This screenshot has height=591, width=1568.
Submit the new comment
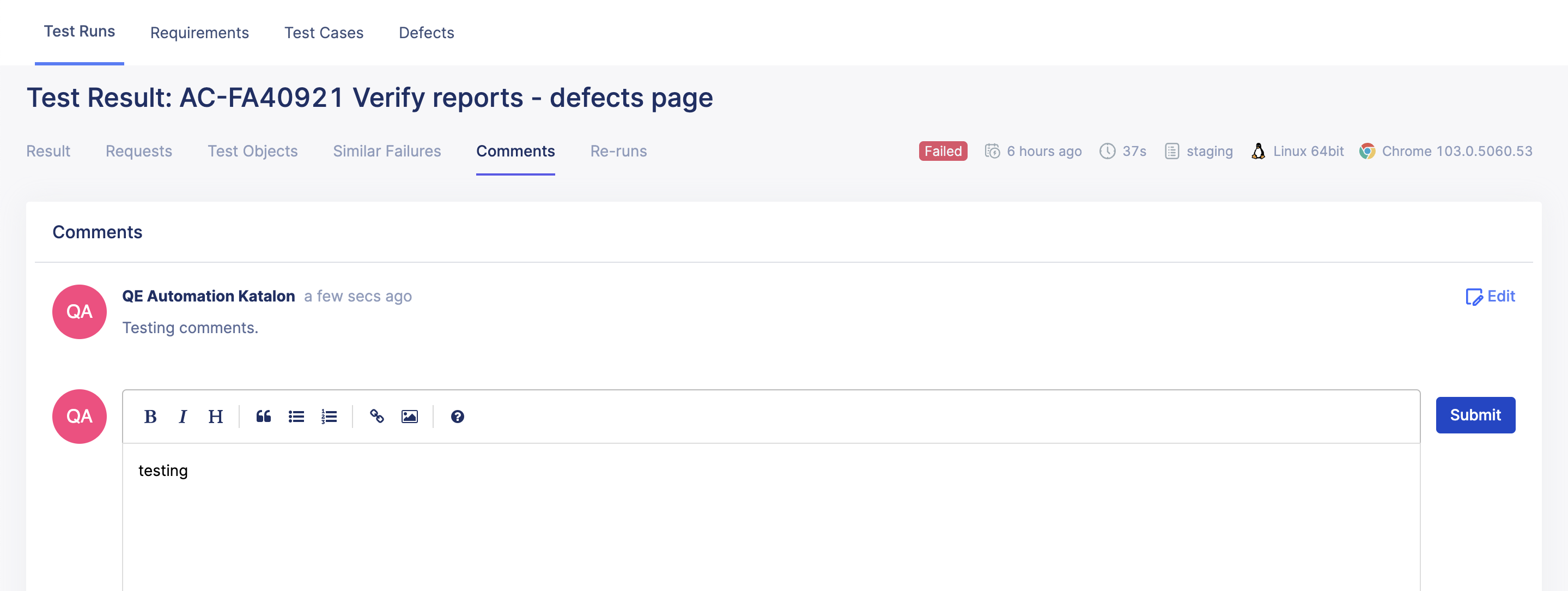click(1475, 415)
